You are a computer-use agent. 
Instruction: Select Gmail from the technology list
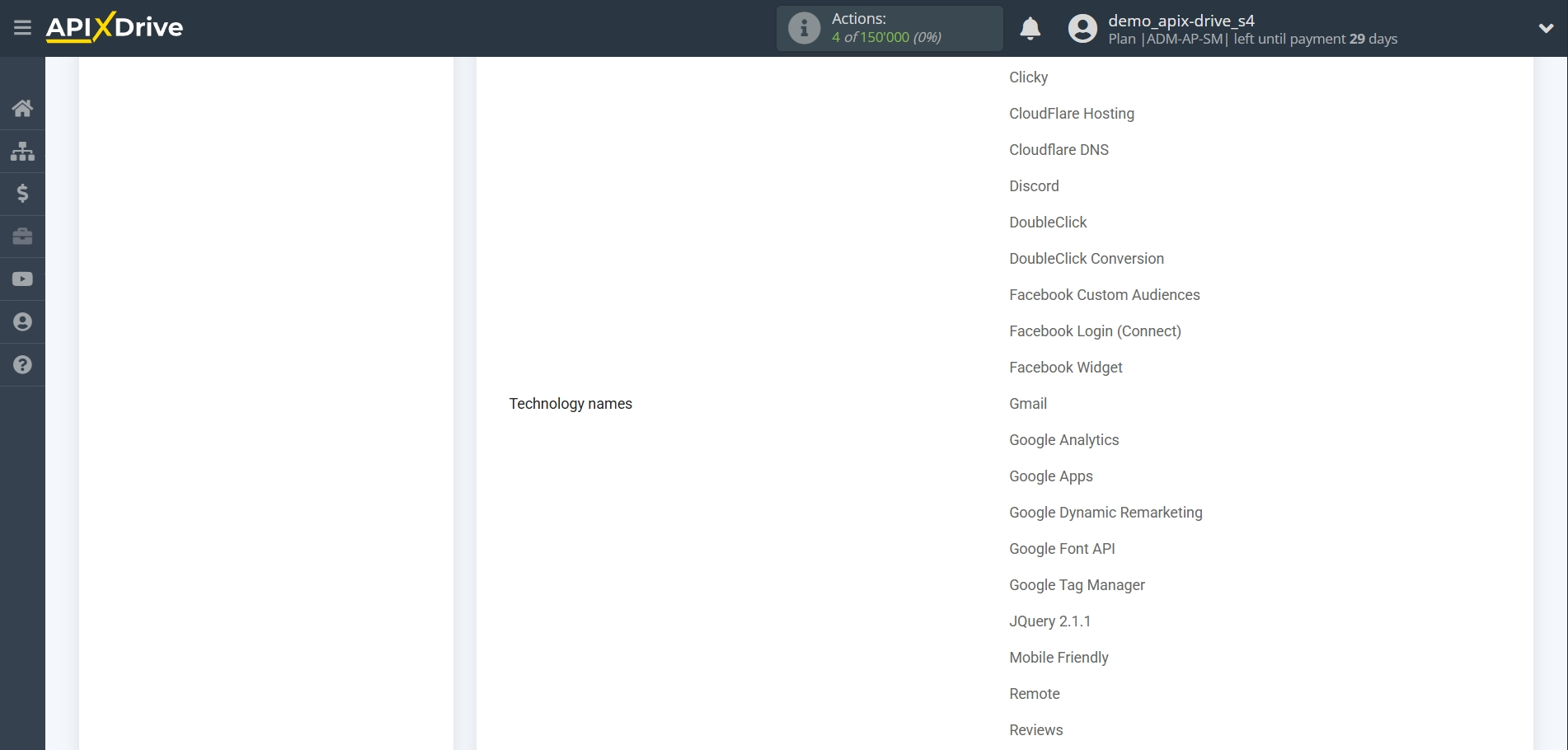(x=1027, y=404)
